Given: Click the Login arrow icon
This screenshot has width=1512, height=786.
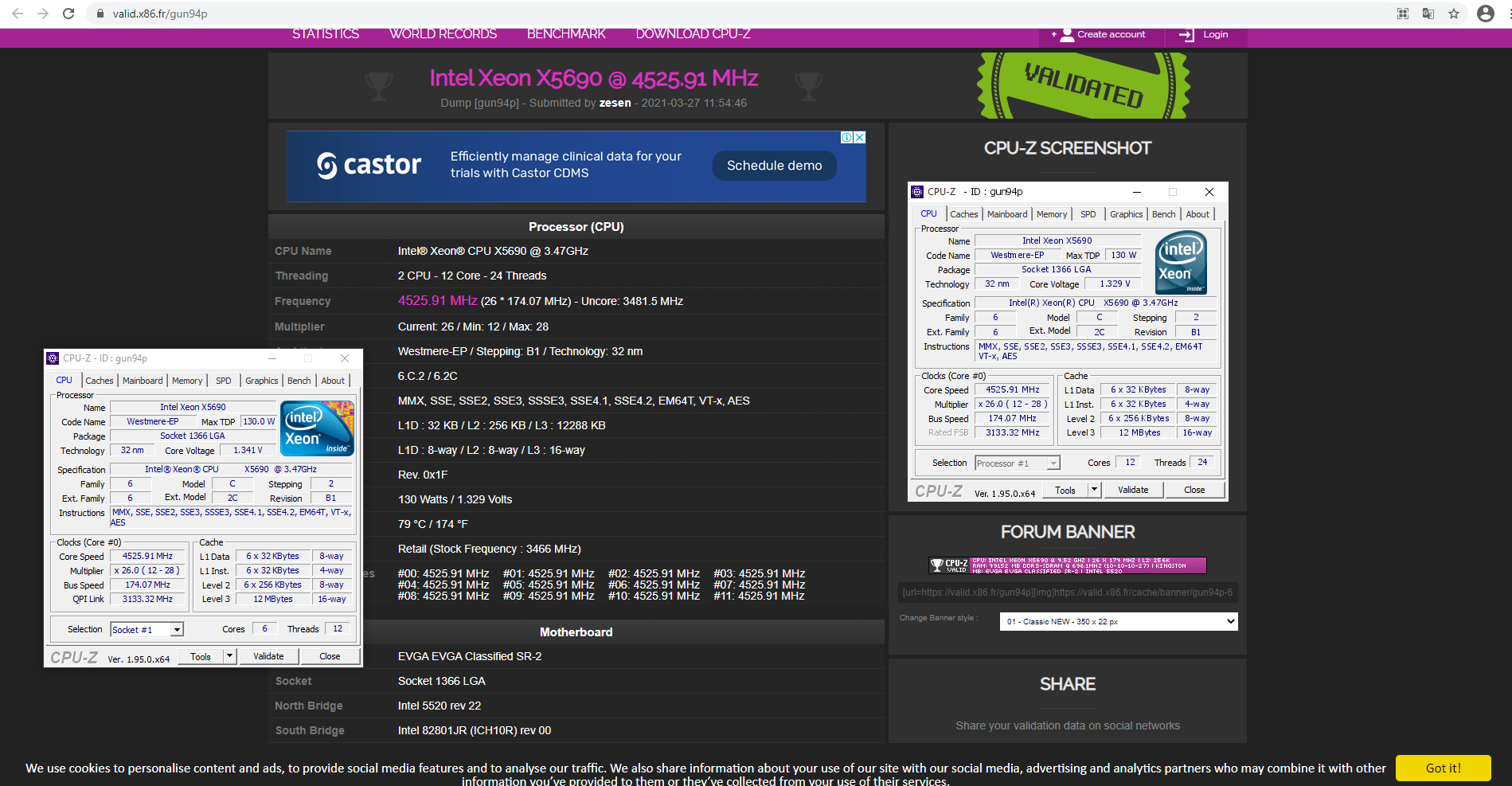Looking at the screenshot, I should (1186, 35).
